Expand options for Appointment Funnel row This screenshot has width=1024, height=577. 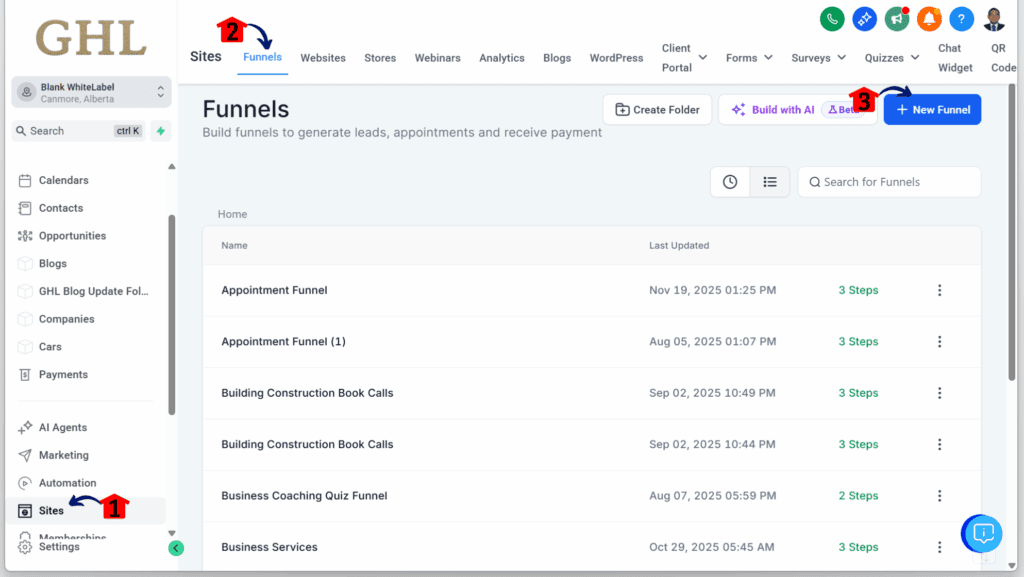pyautogui.click(x=939, y=290)
